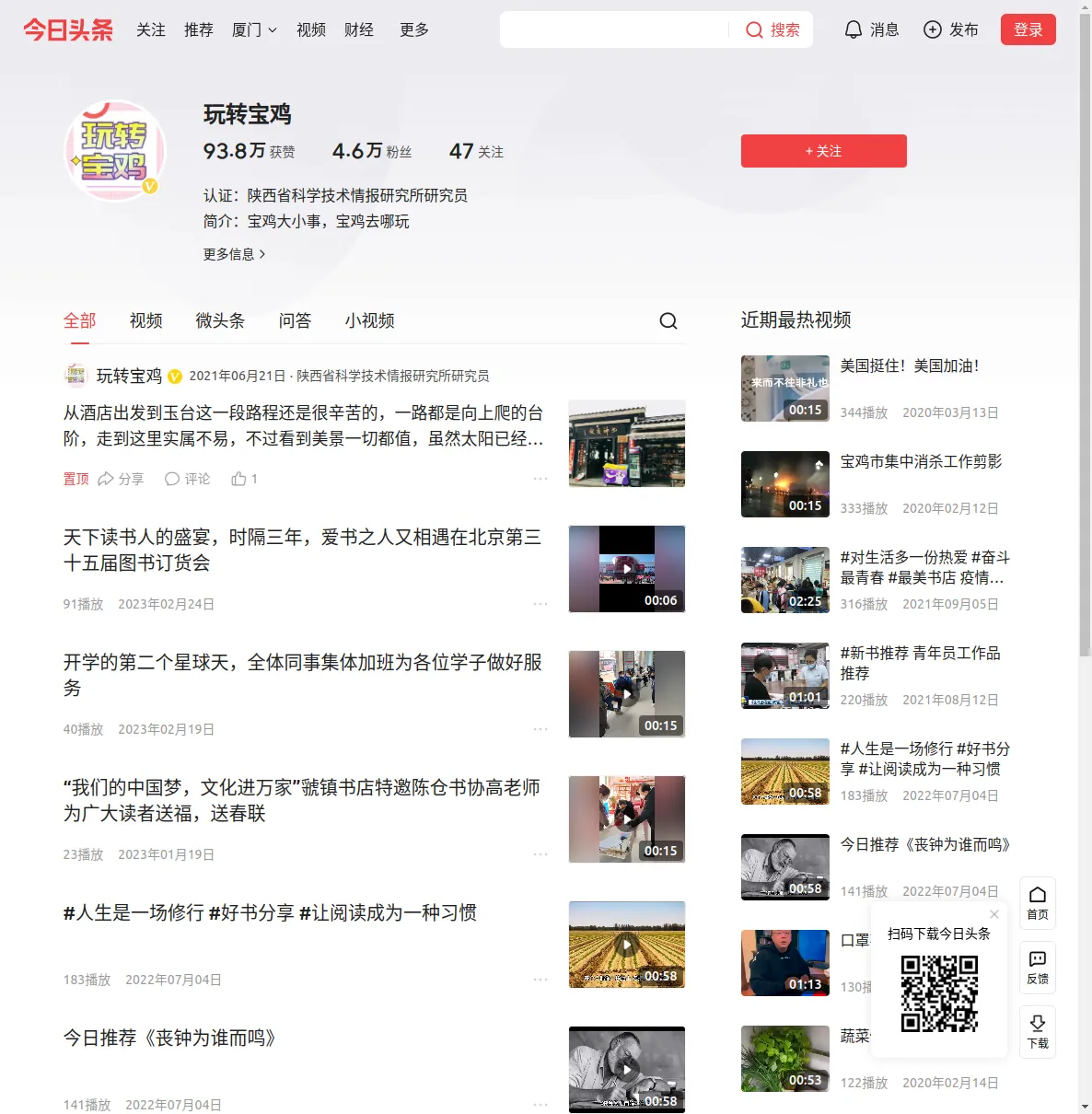Click the 今日头条 logo
Viewport: 1092px width, 1114px height.
[68, 29]
